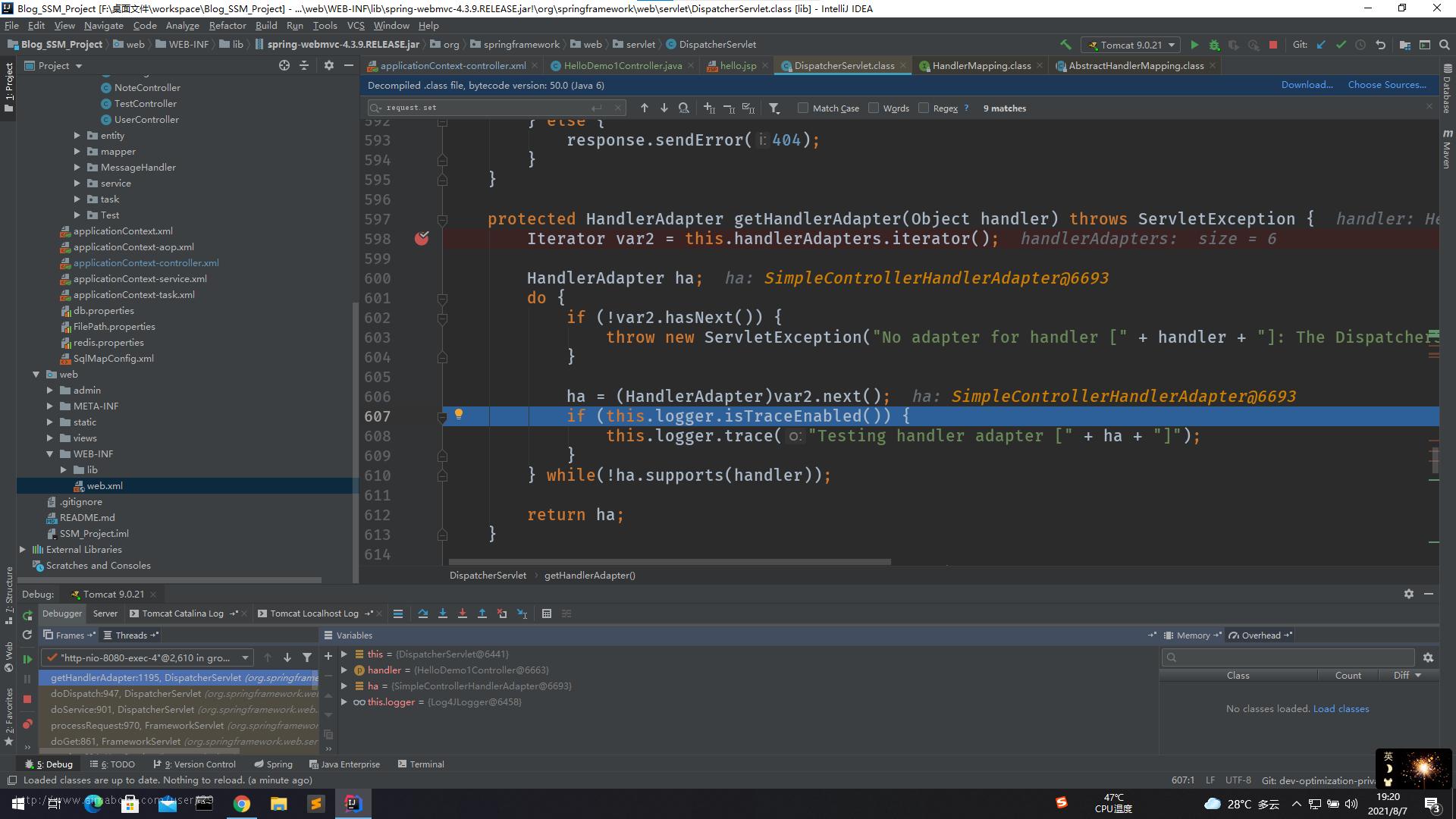Click Step Into in debugger toolbar
The width and height of the screenshot is (1456, 819).
[443, 613]
